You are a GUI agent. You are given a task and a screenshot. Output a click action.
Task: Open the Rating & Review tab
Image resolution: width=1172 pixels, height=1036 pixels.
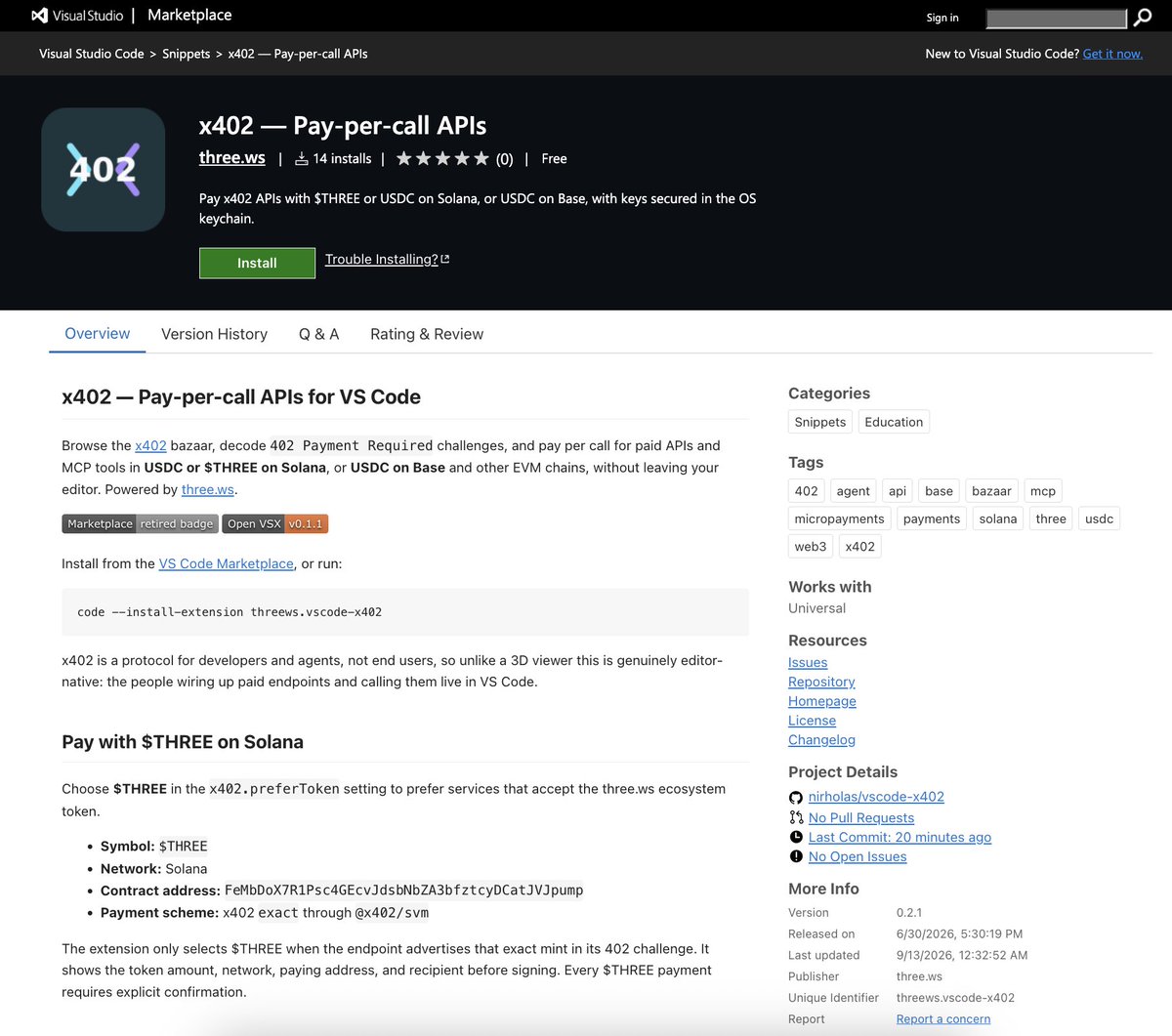(427, 334)
